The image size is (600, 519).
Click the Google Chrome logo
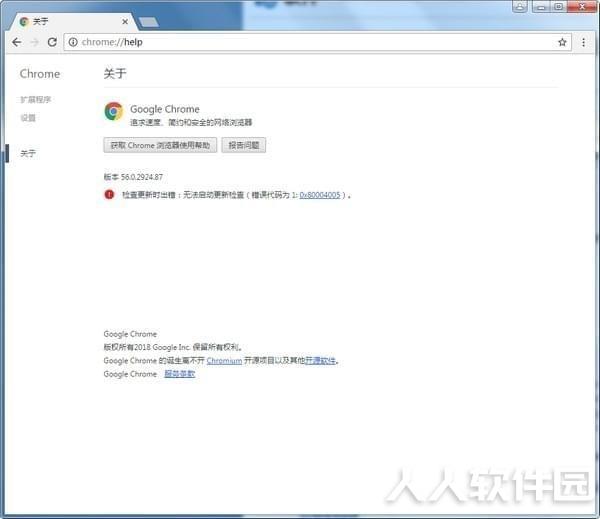(114, 111)
